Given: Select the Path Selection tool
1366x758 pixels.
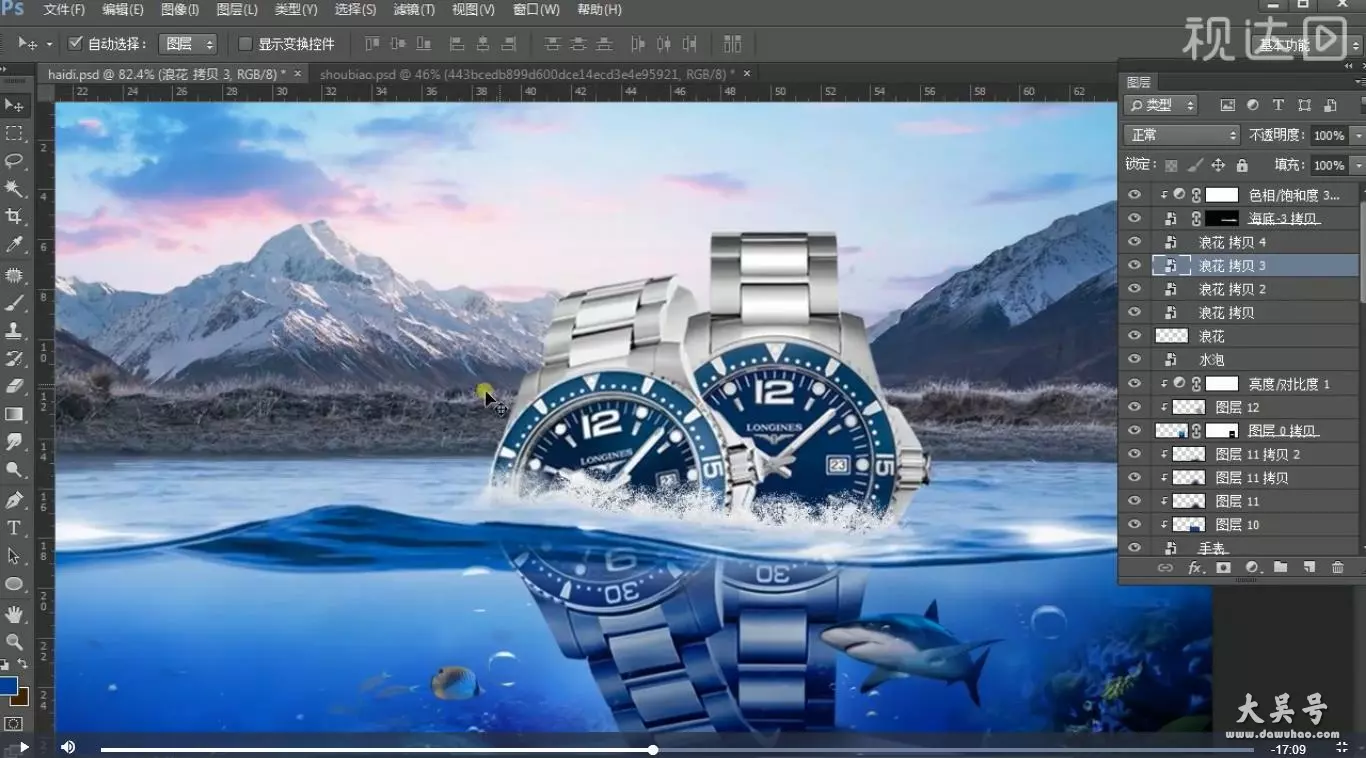Looking at the screenshot, I should coord(14,556).
